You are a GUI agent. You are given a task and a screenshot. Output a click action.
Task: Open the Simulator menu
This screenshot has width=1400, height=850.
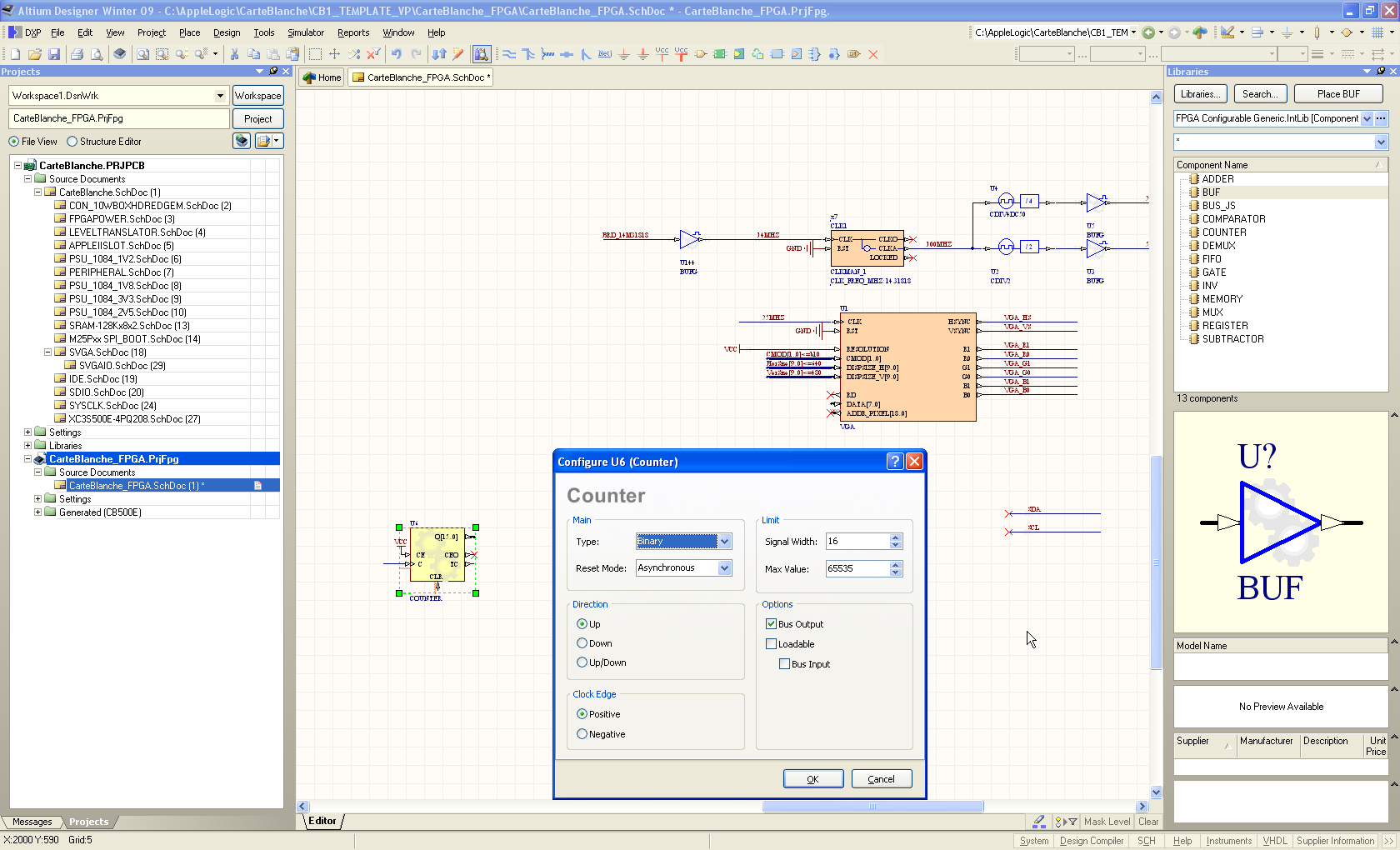306,32
